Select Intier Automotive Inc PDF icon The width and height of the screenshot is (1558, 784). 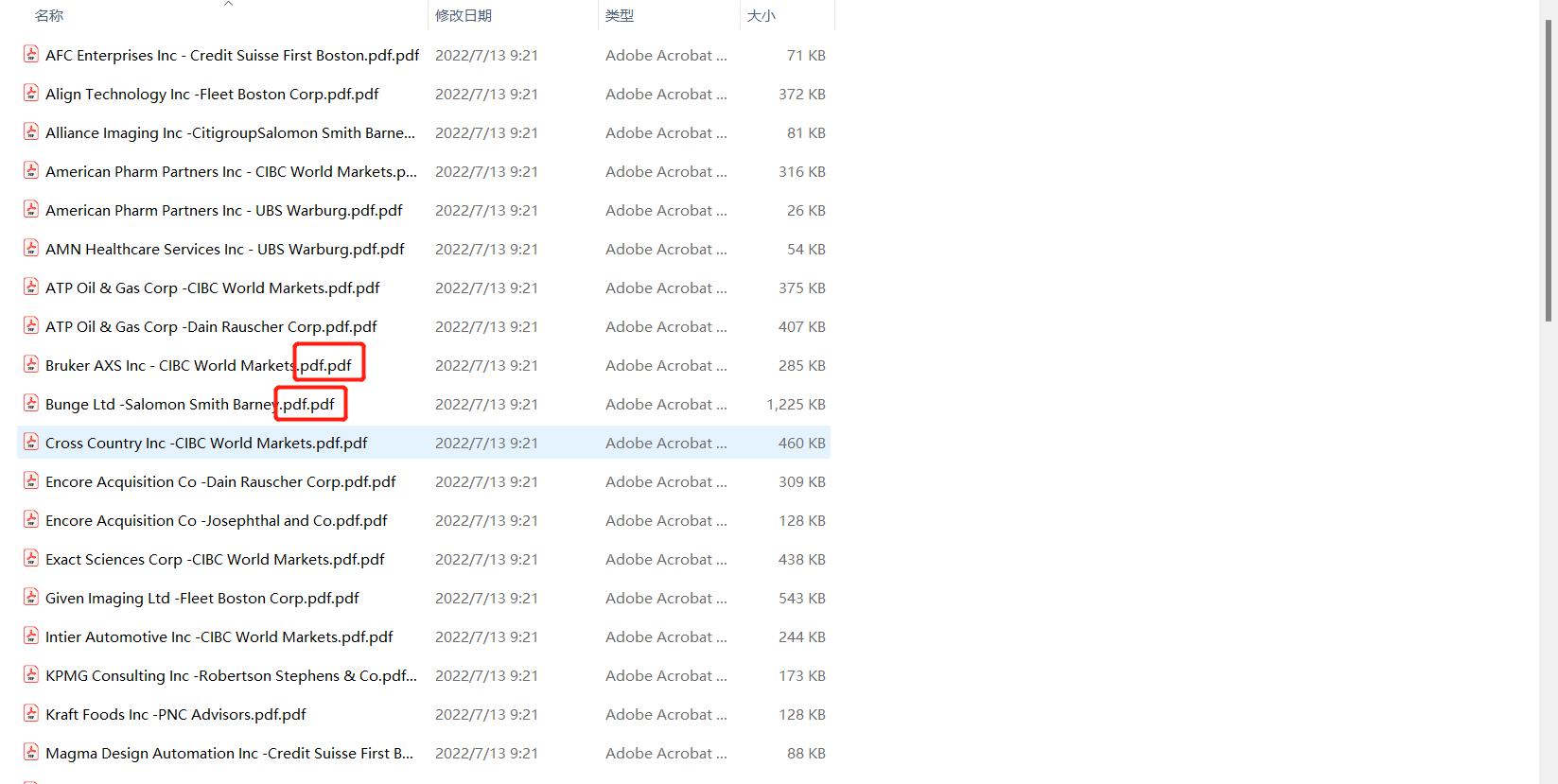point(31,636)
